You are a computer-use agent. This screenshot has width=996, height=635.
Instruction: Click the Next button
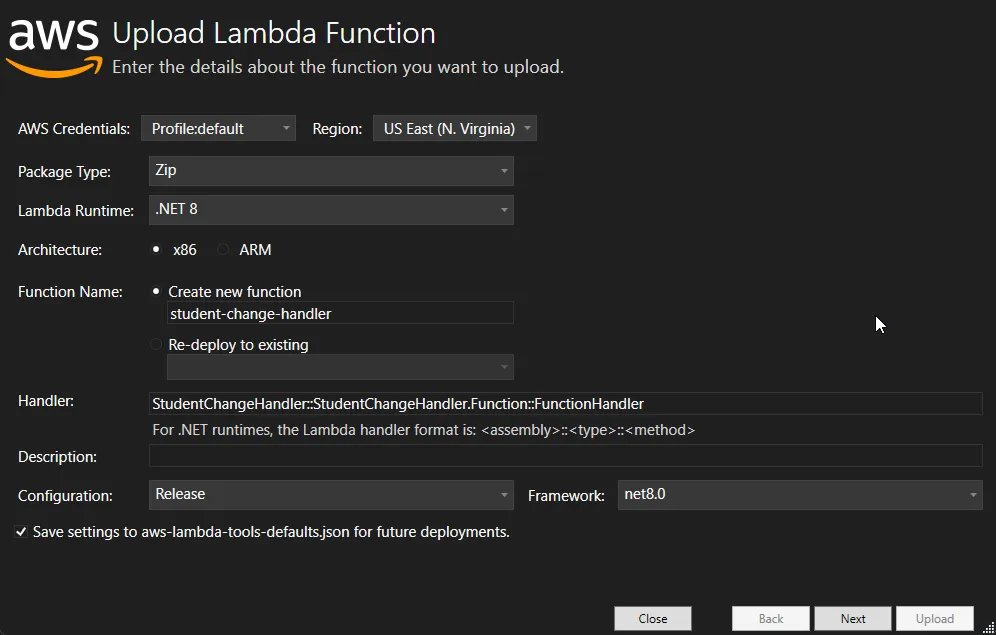click(x=852, y=617)
